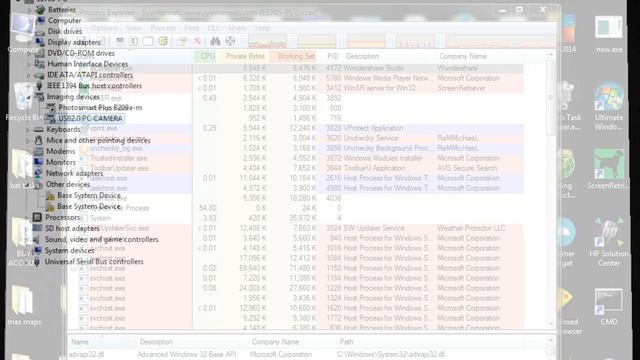This screenshot has width=640, height=360.
Task: Select the SD host adapters tree item
Action: point(72,228)
